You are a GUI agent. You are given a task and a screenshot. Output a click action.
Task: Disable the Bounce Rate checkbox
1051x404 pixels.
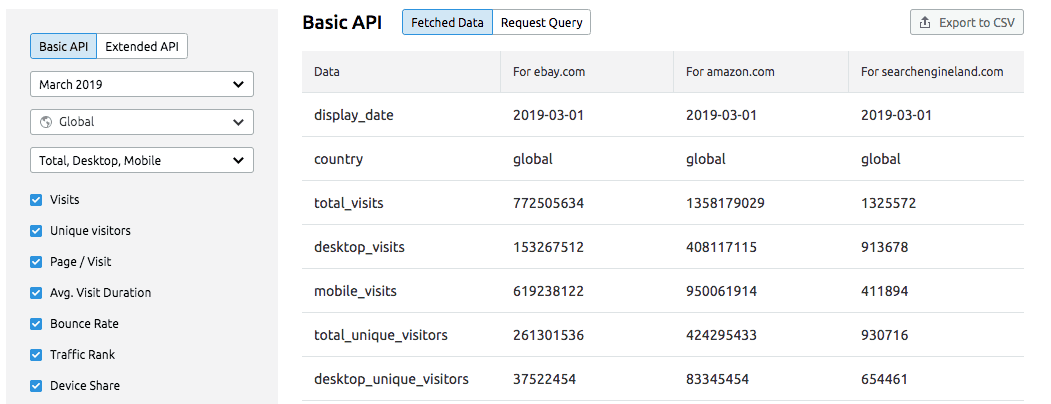click(36, 324)
